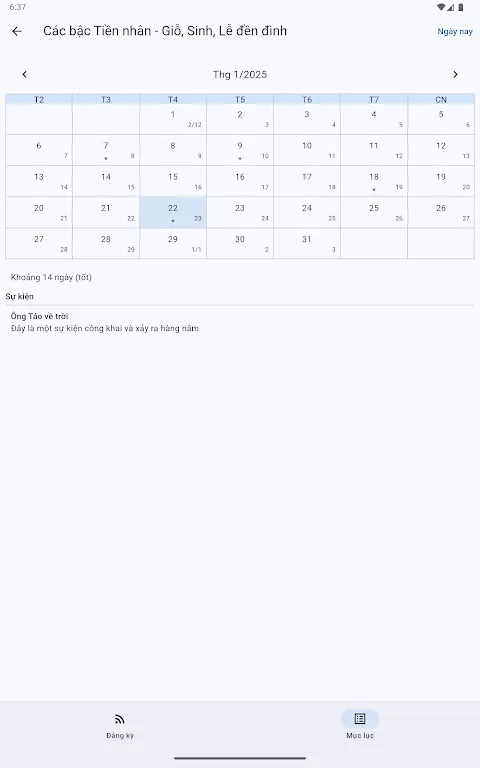Select the highlighted day 22
Screen dimensions: 480x768
173,213
